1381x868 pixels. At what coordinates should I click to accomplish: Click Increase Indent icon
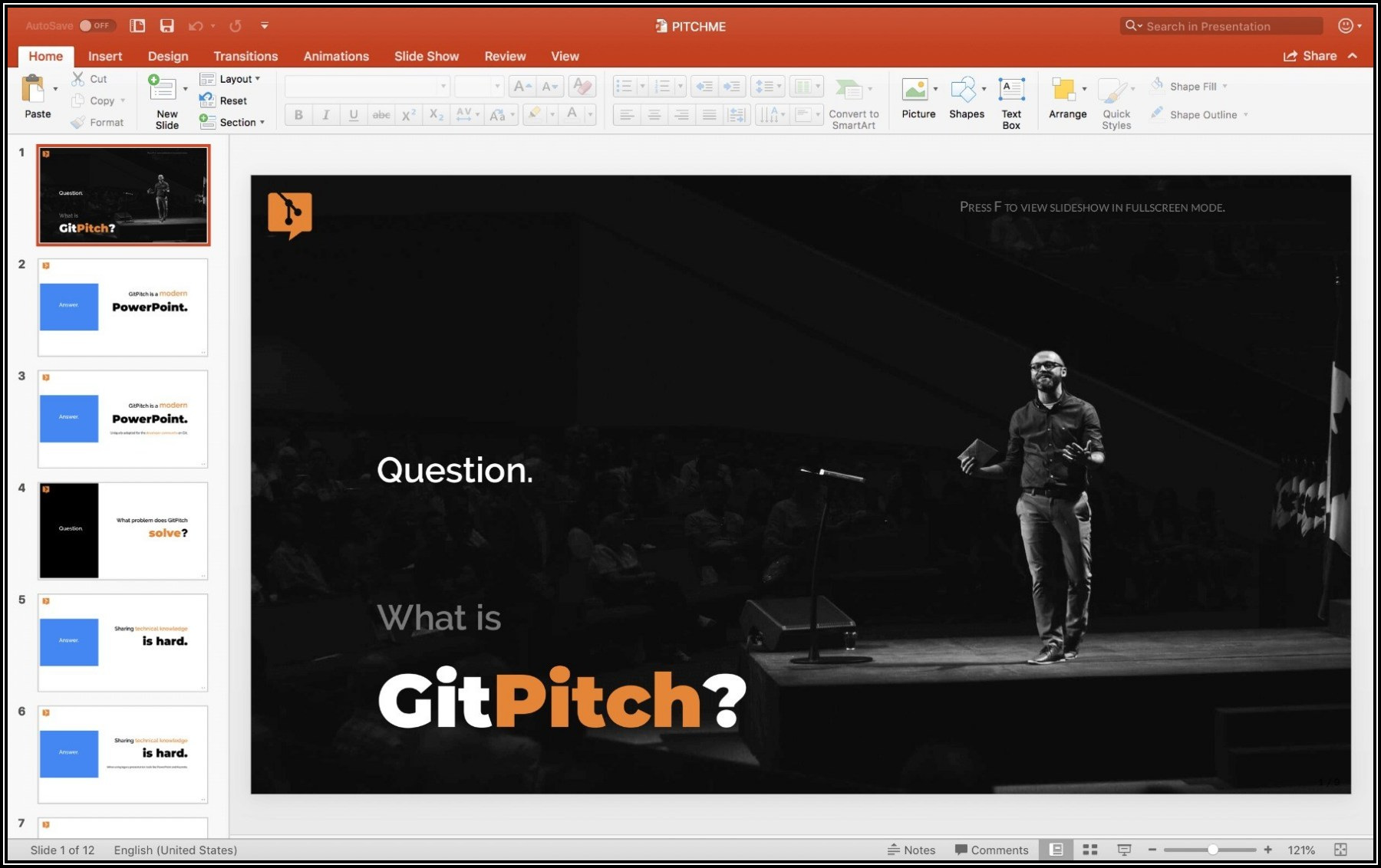[x=732, y=87]
